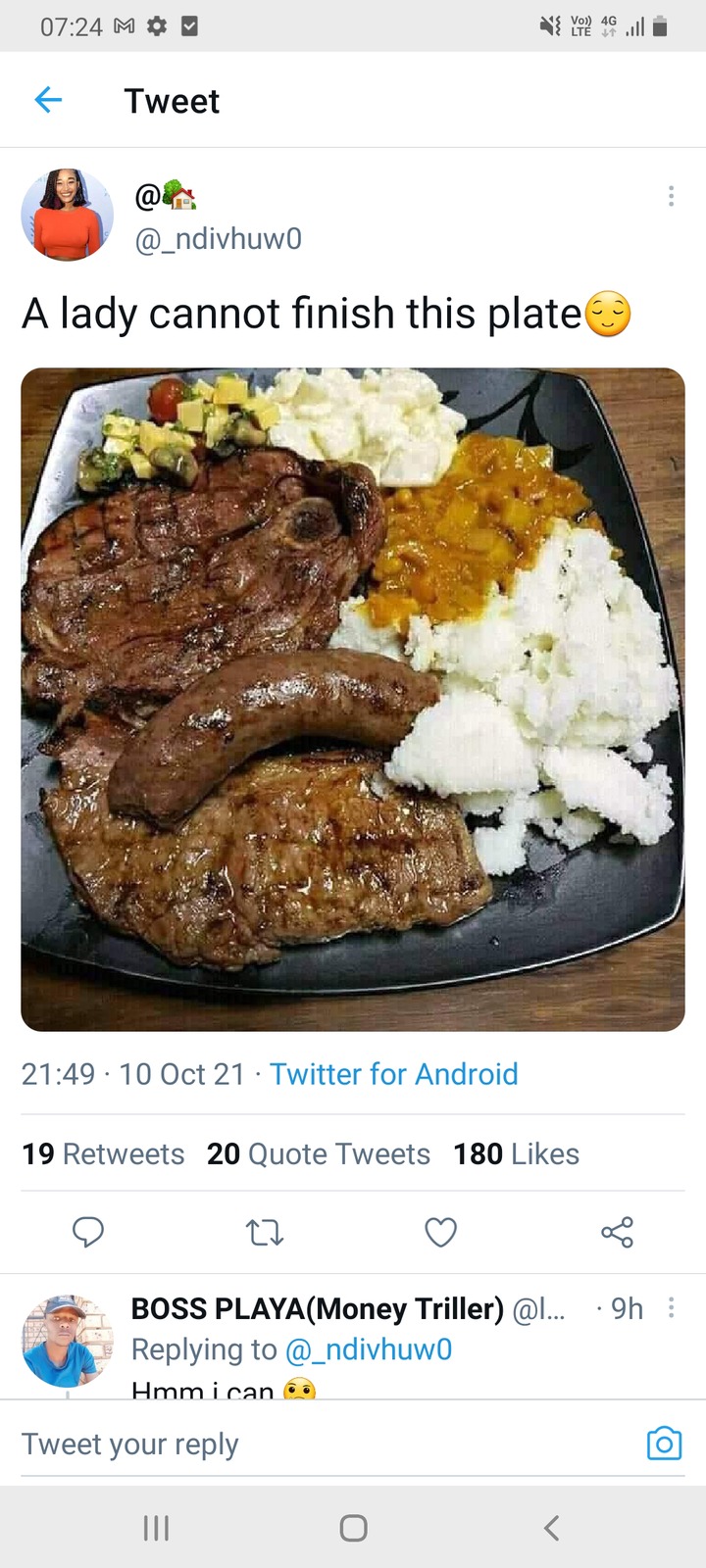Image resolution: width=706 pixels, height=1568 pixels.
Task: Open tweet options three-dot menu
Action: (x=671, y=196)
